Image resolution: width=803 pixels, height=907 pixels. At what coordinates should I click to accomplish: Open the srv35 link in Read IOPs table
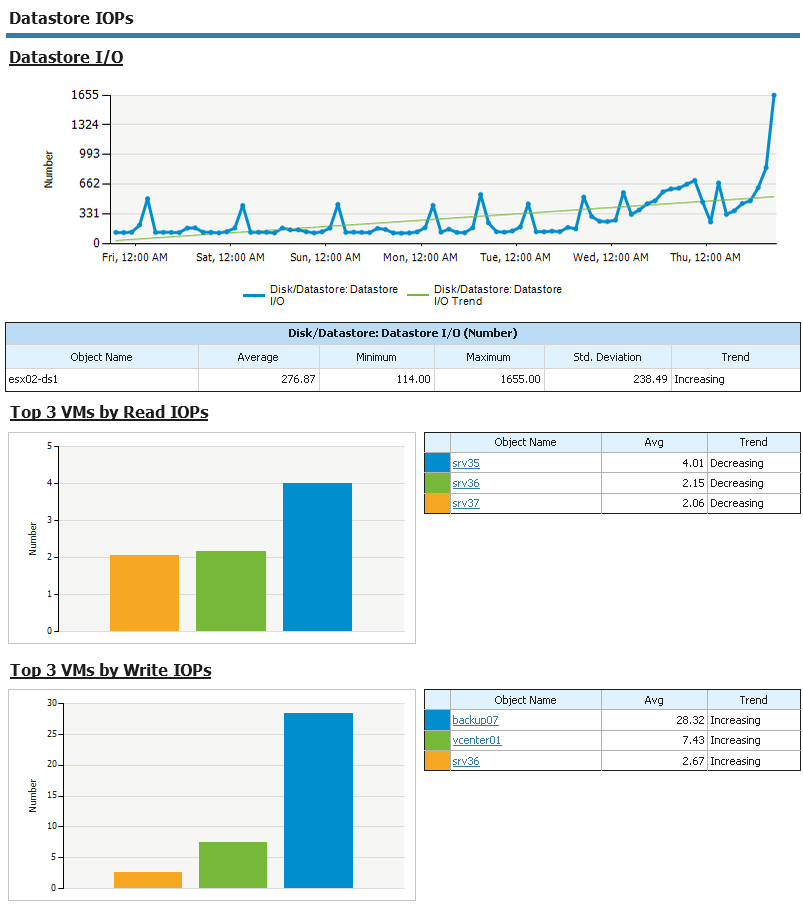click(x=466, y=463)
